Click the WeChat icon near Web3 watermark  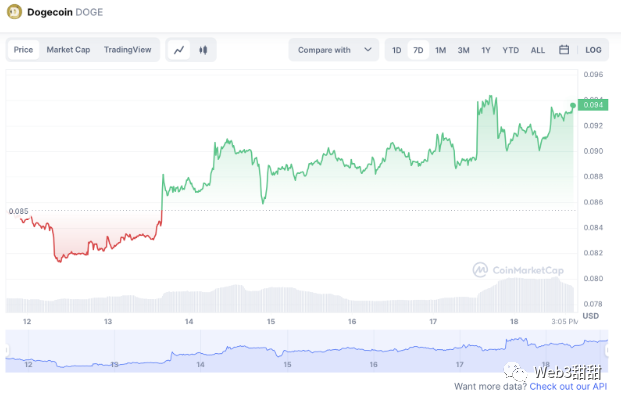click(x=515, y=372)
